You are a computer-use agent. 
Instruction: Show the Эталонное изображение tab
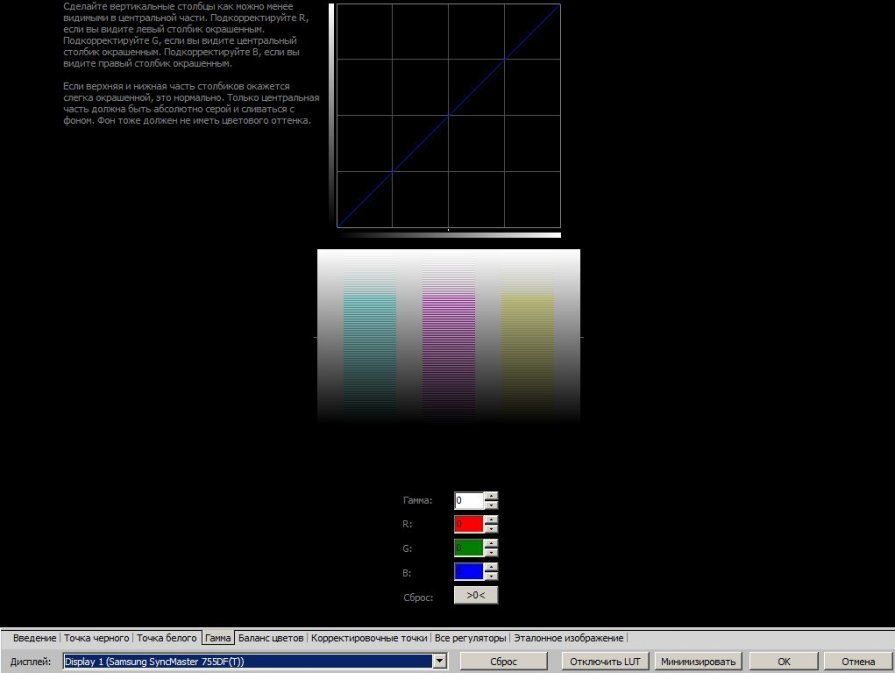pyautogui.click(x=569, y=638)
